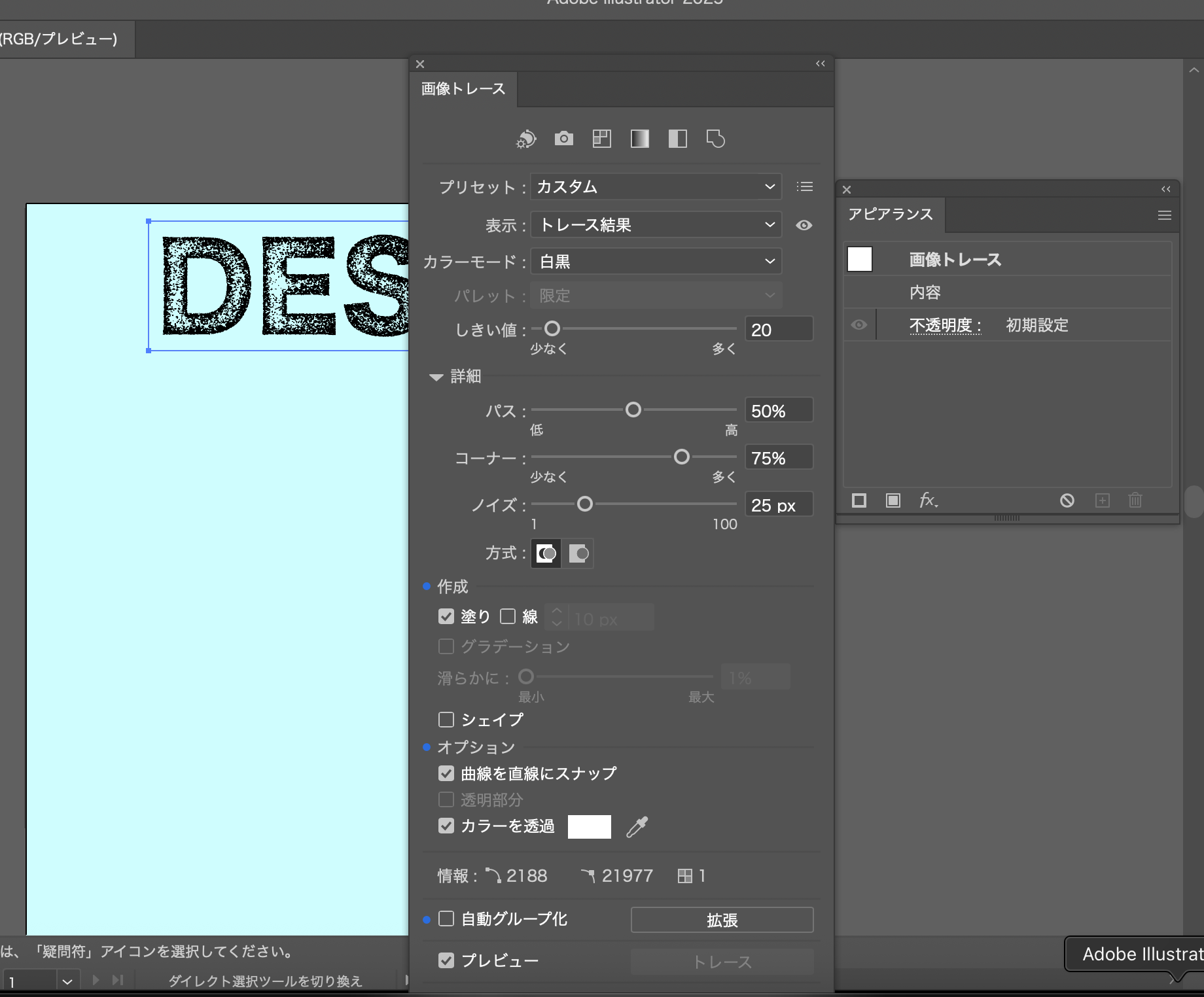The image size is (1204, 997).
Task: Open the アピアランス panel menu
Action: tap(1164, 215)
